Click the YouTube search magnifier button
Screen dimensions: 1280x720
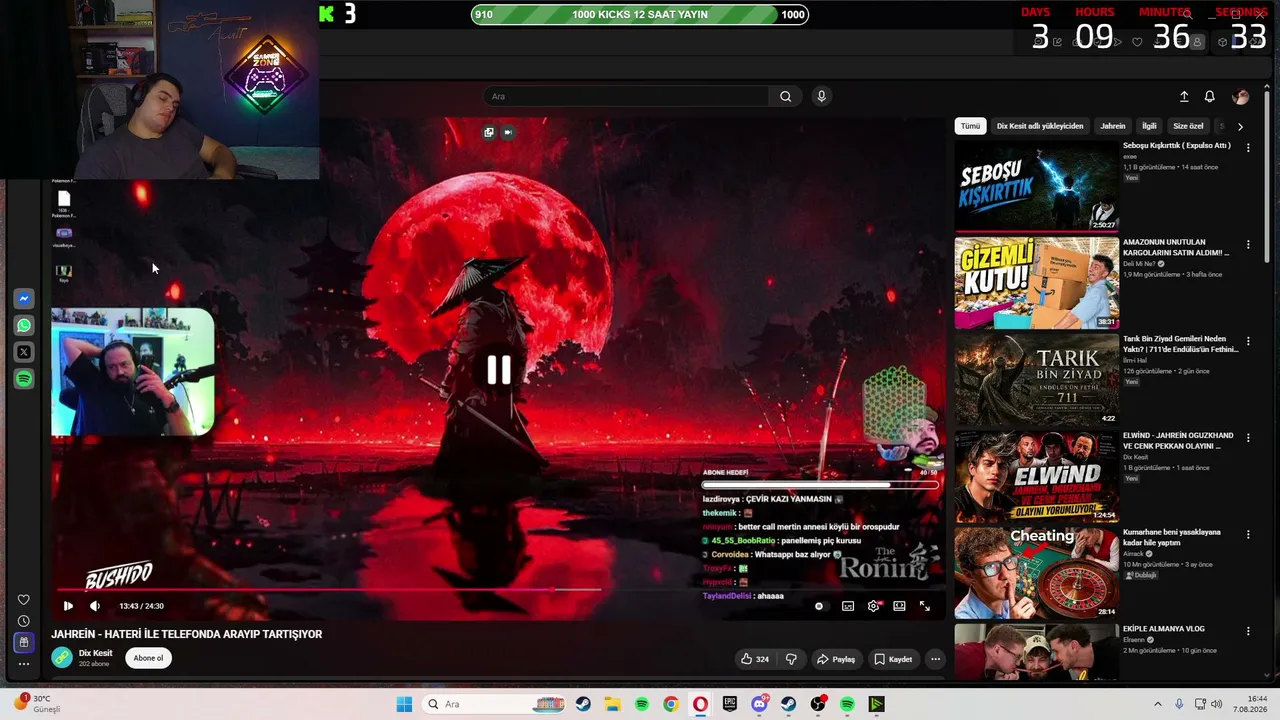785,97
